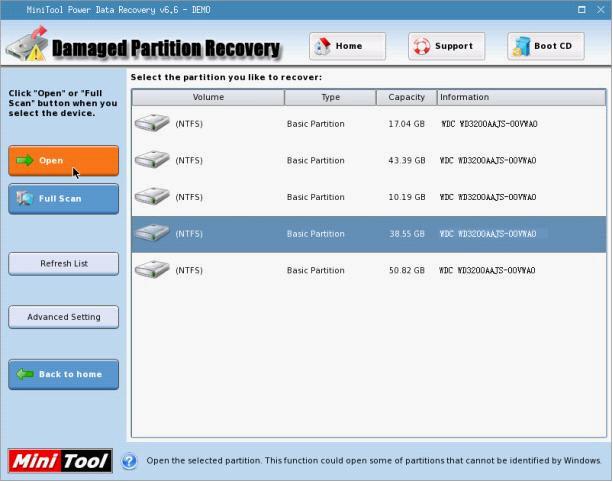The width and height of the screenshot is (613, 482).
Task: Select the 43.39 GB capacity cell
Action: [407, 161]
